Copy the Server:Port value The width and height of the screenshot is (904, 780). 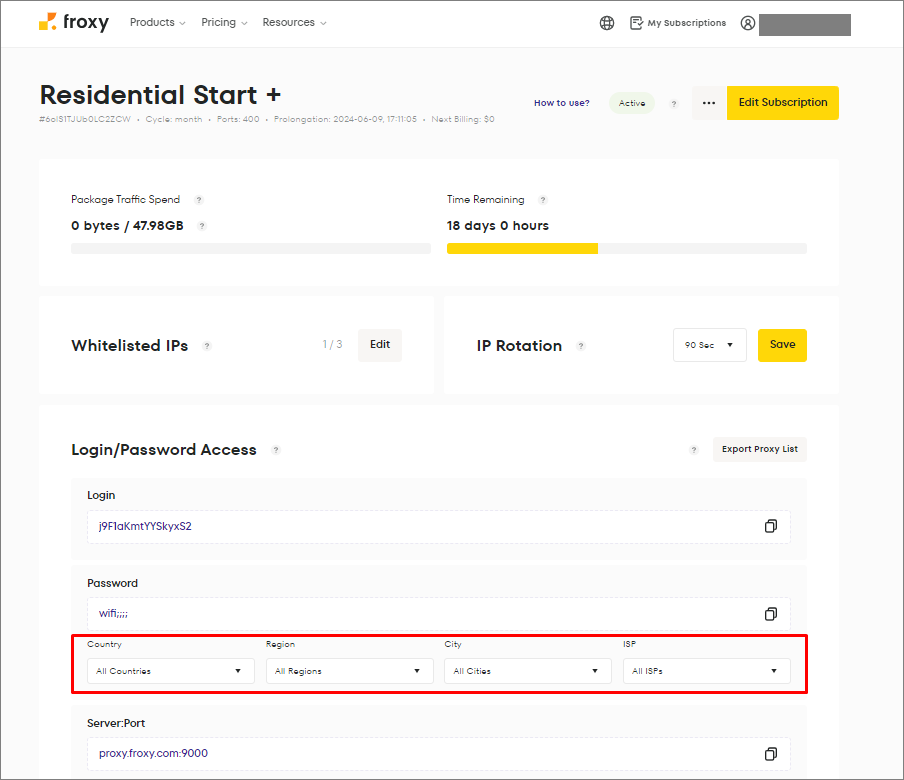tap(770, 753)
